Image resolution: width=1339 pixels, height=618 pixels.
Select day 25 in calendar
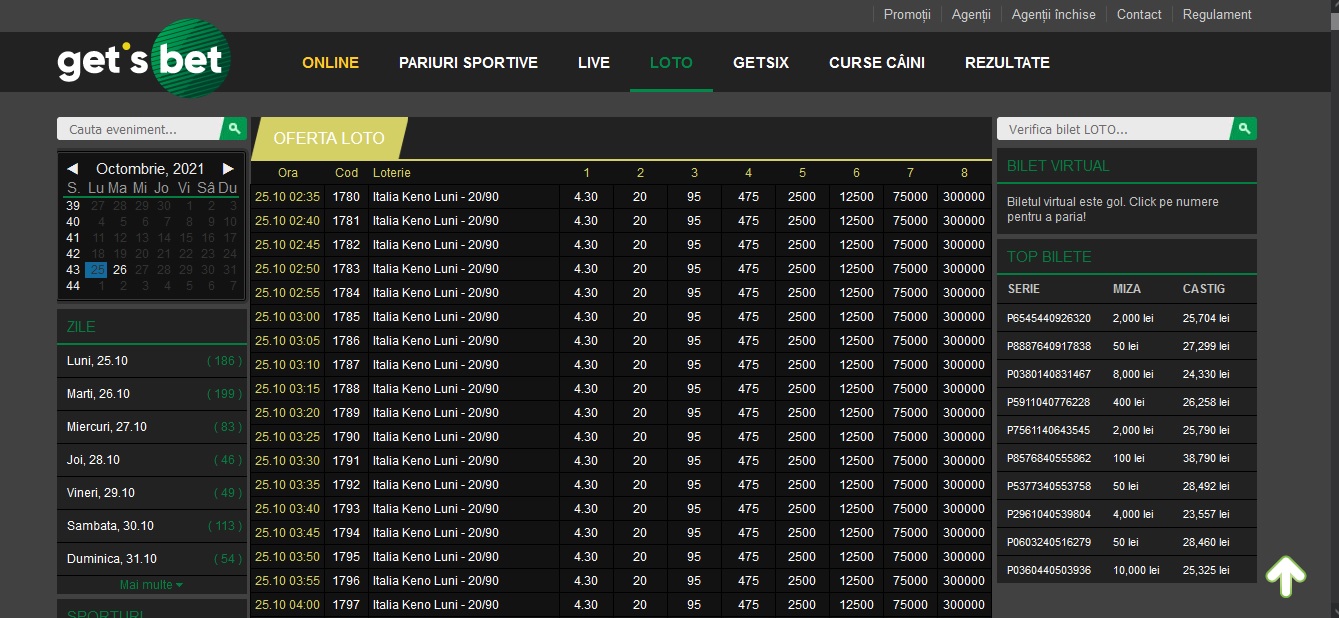[x=96, y=269]
